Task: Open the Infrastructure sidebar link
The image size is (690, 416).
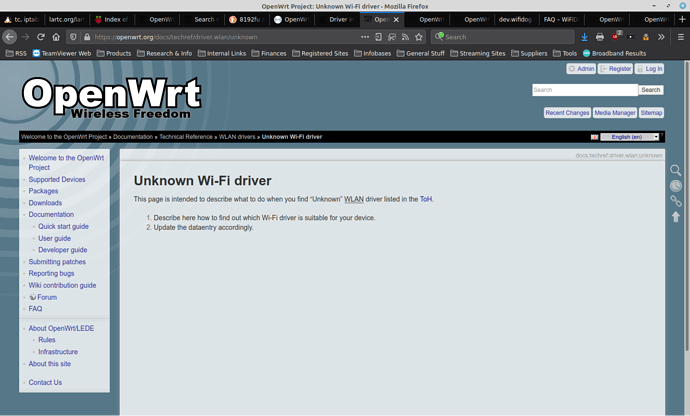Action: pos(58,352)
